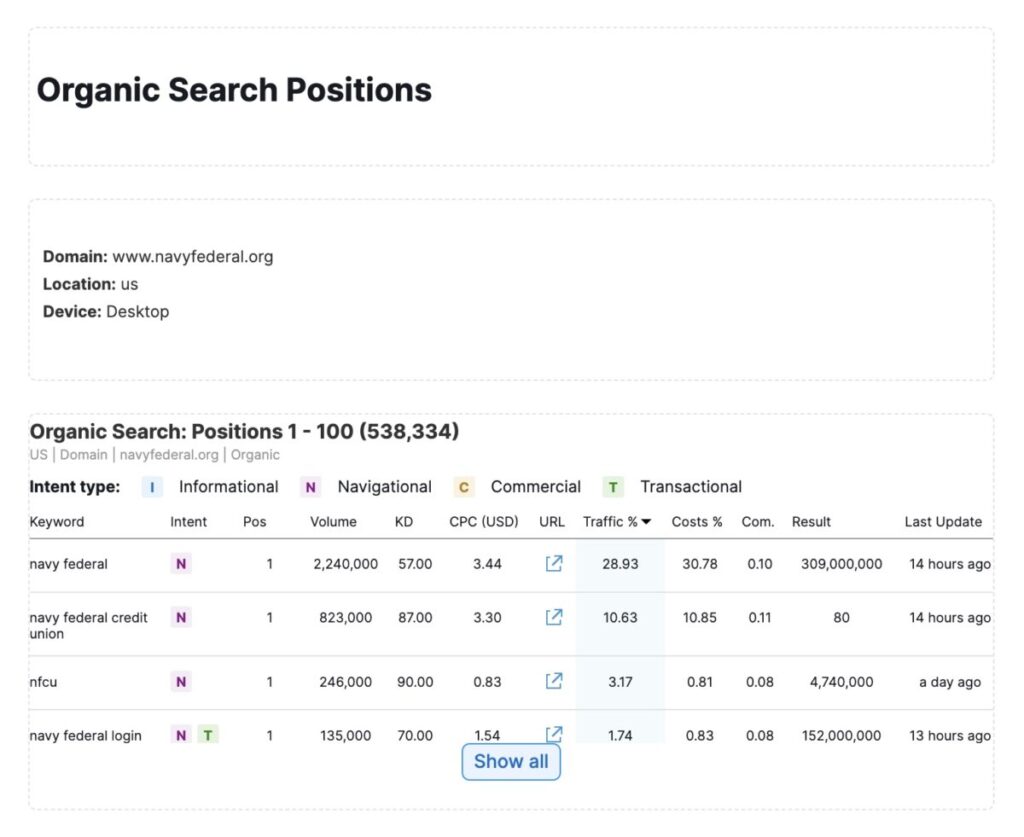1024x837 pixels.
Task: Sort by Last Update column header
Action: point(943,522)
